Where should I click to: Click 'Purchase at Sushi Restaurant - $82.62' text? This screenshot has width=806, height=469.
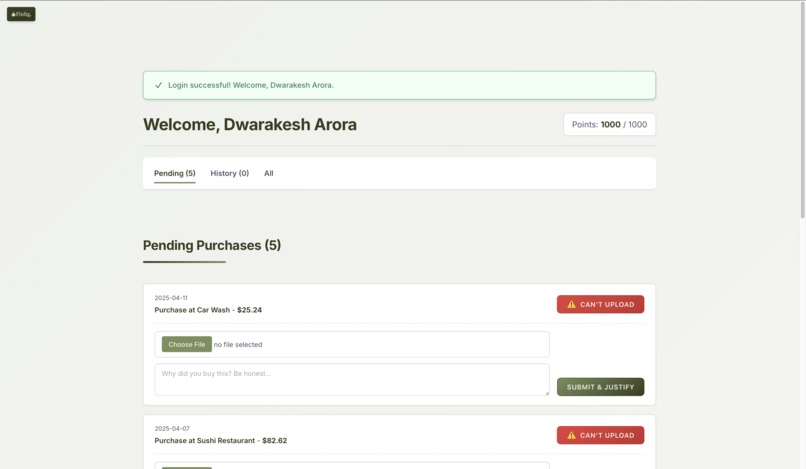tap(221, 441)
